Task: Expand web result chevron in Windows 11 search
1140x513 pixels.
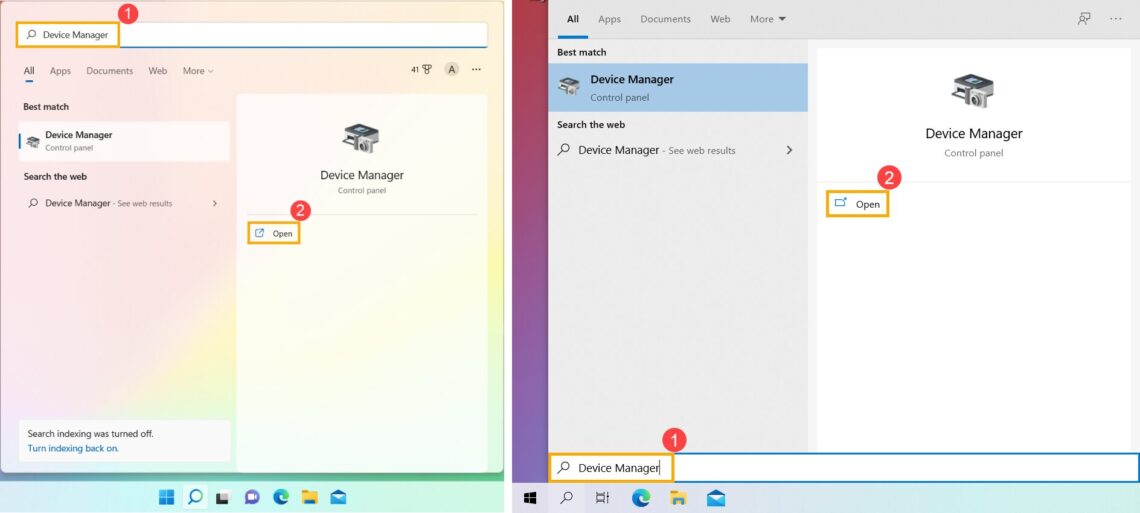Action: tap(214, 203)
